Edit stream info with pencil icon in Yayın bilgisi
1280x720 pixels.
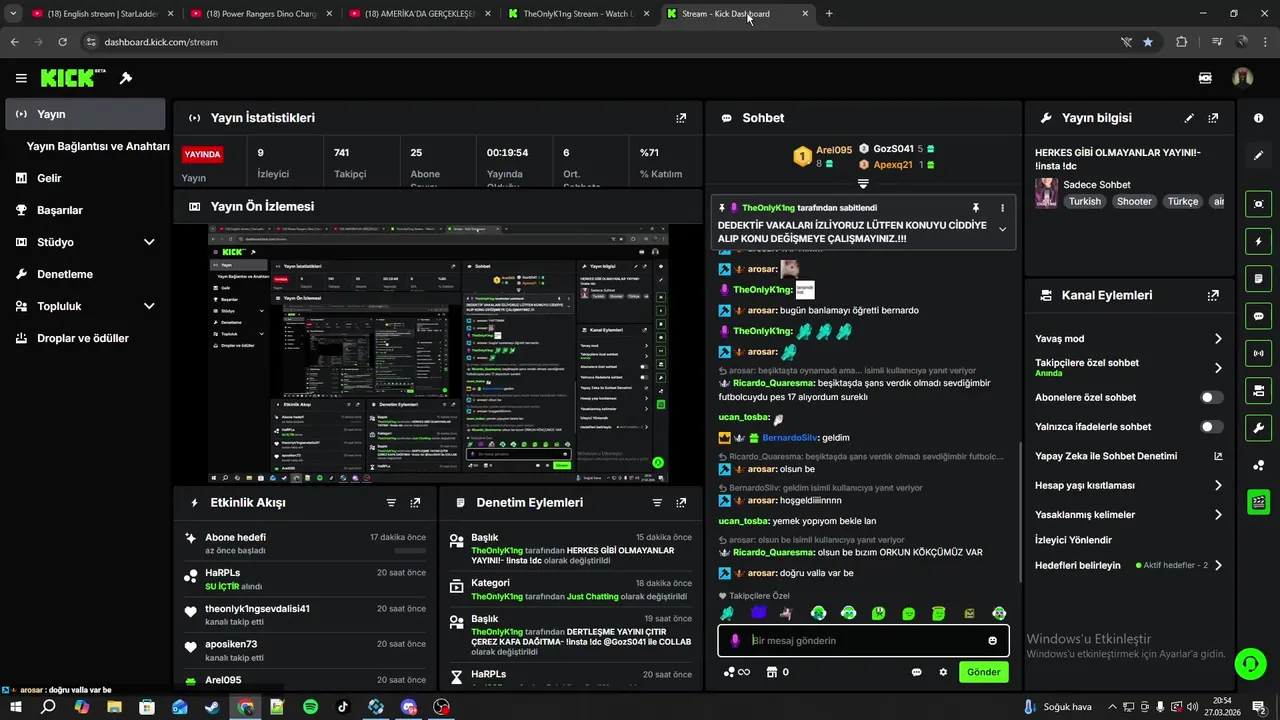1189,118
